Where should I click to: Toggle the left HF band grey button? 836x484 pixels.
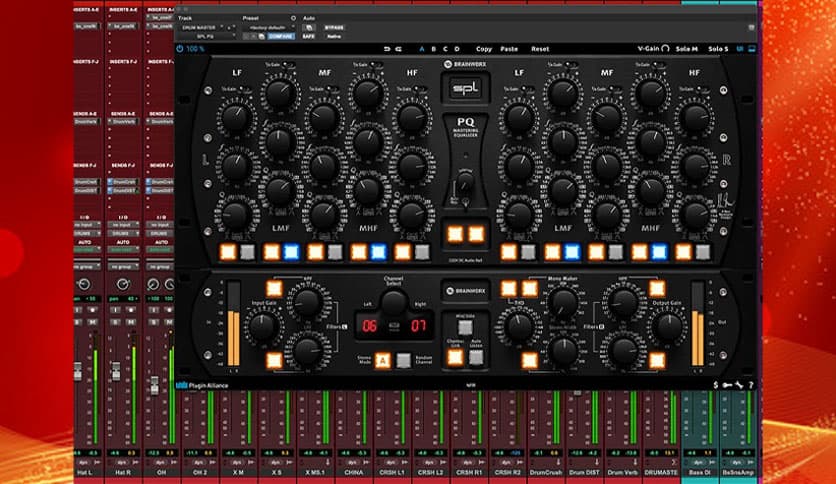[x=422, y=252]
